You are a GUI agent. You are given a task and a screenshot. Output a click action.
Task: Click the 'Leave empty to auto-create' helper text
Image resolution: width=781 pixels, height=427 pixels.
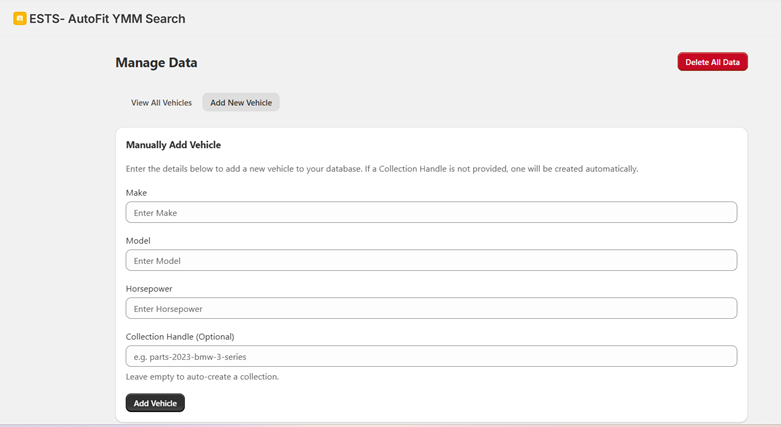[202, 376]
